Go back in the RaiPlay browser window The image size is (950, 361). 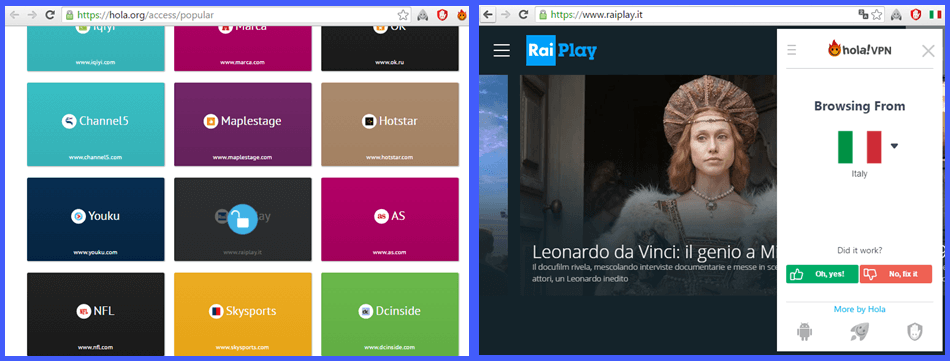[487, 14]
